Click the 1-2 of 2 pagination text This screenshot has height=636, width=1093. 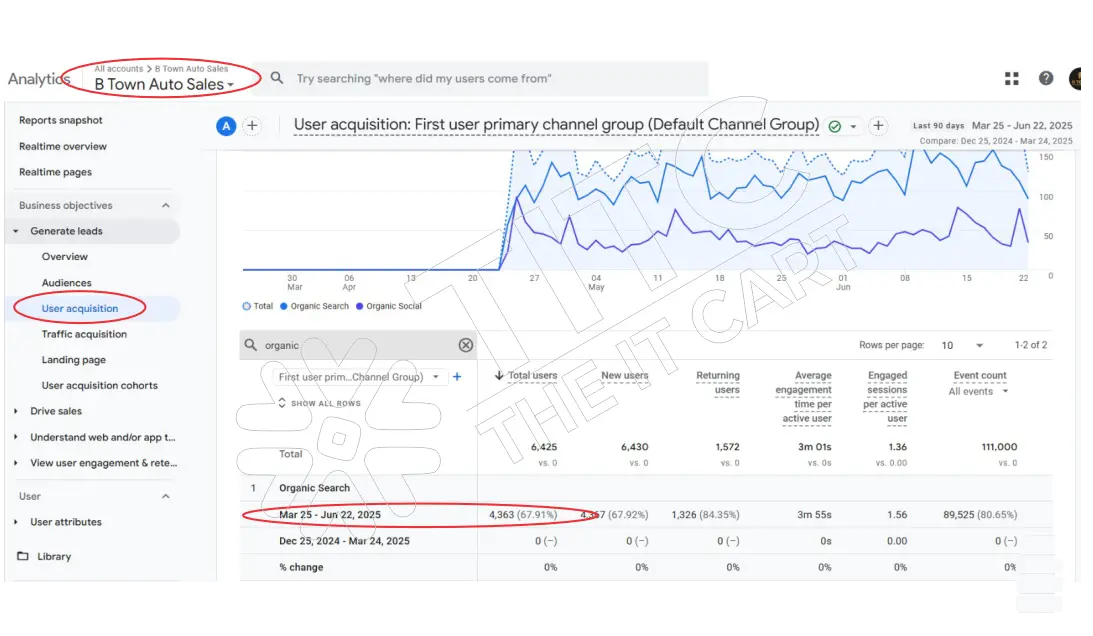tap(1031, 345)
